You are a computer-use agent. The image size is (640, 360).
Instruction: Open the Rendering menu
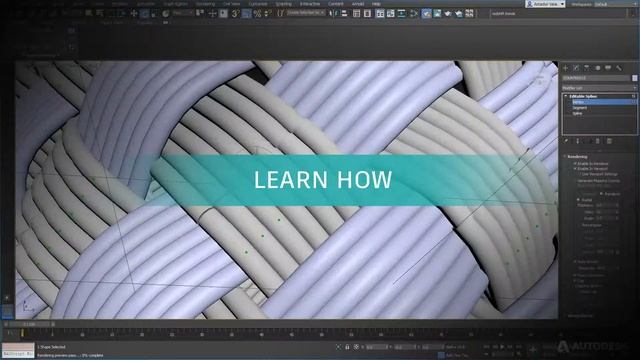205,4
